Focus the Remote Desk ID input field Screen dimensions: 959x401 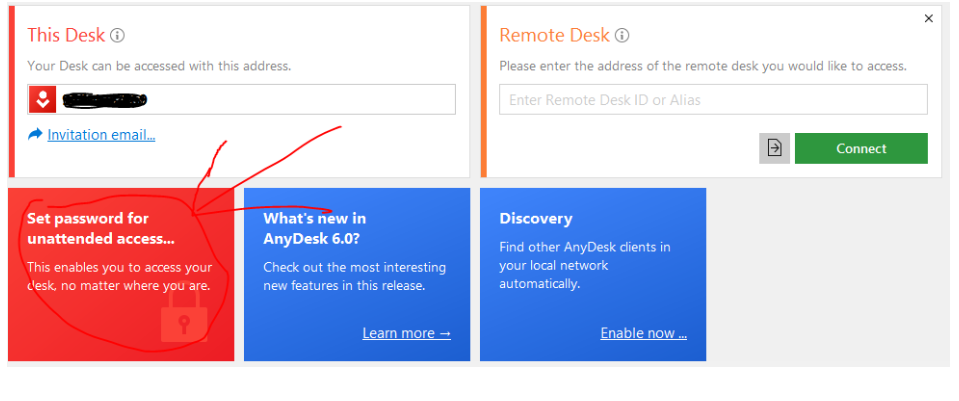tap(713, 100)
